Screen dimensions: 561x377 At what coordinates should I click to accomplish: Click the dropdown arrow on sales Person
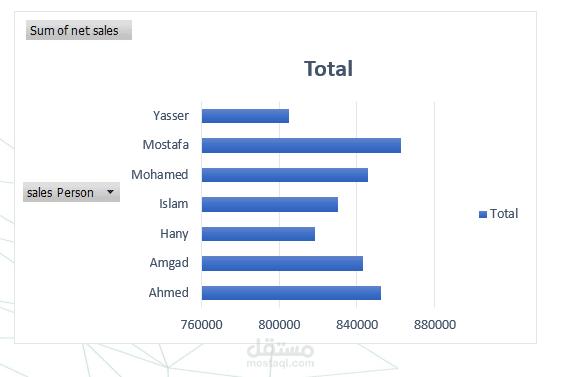coord(111,192)
